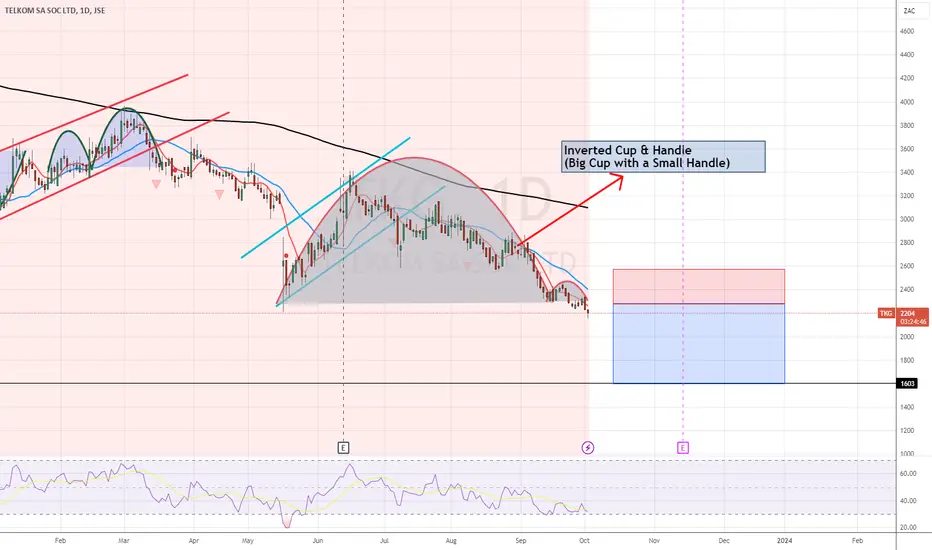The width and height of the screenshot is (932, 550).
Task: Click the Jul label on time axis
Action: coord(385,540)
